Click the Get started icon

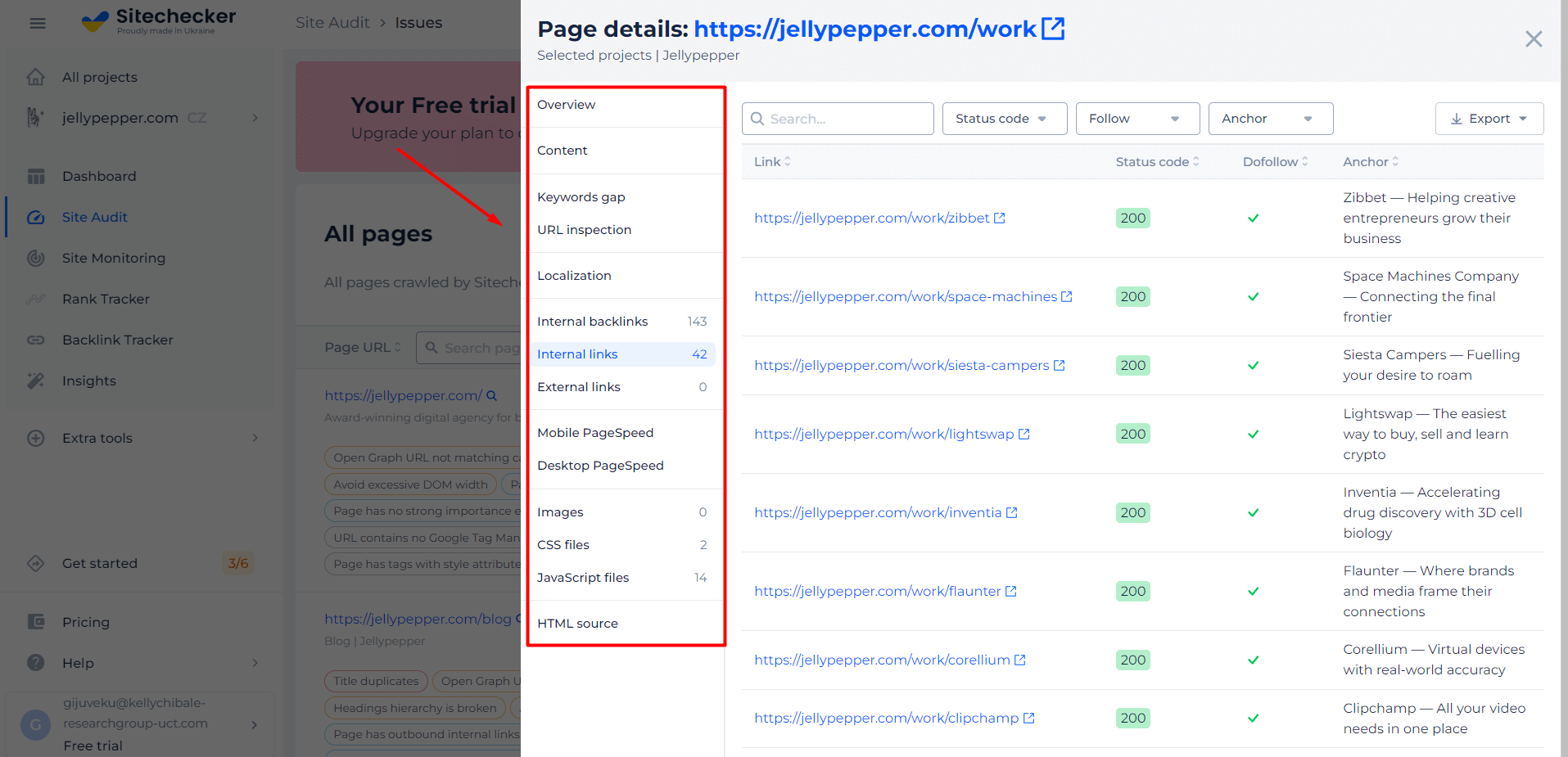coord(36,563)
